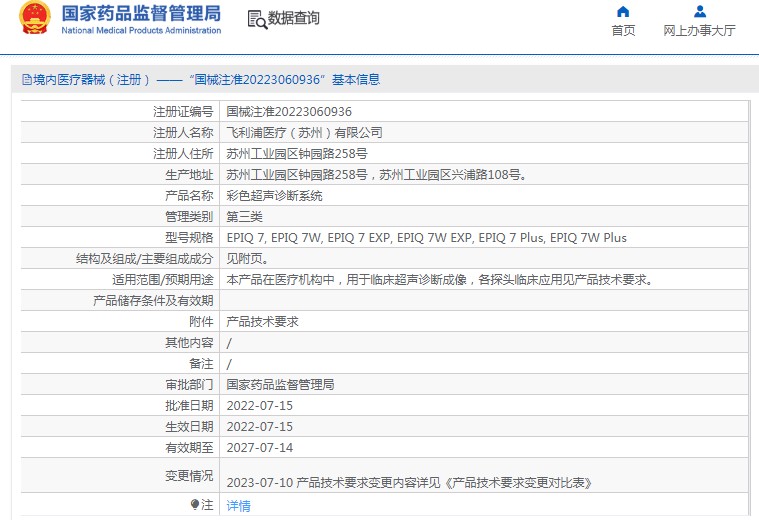The width and height of the screenshot is (759, 520).
Task: Click the 注册人名称 label
Action: (183, 133)
